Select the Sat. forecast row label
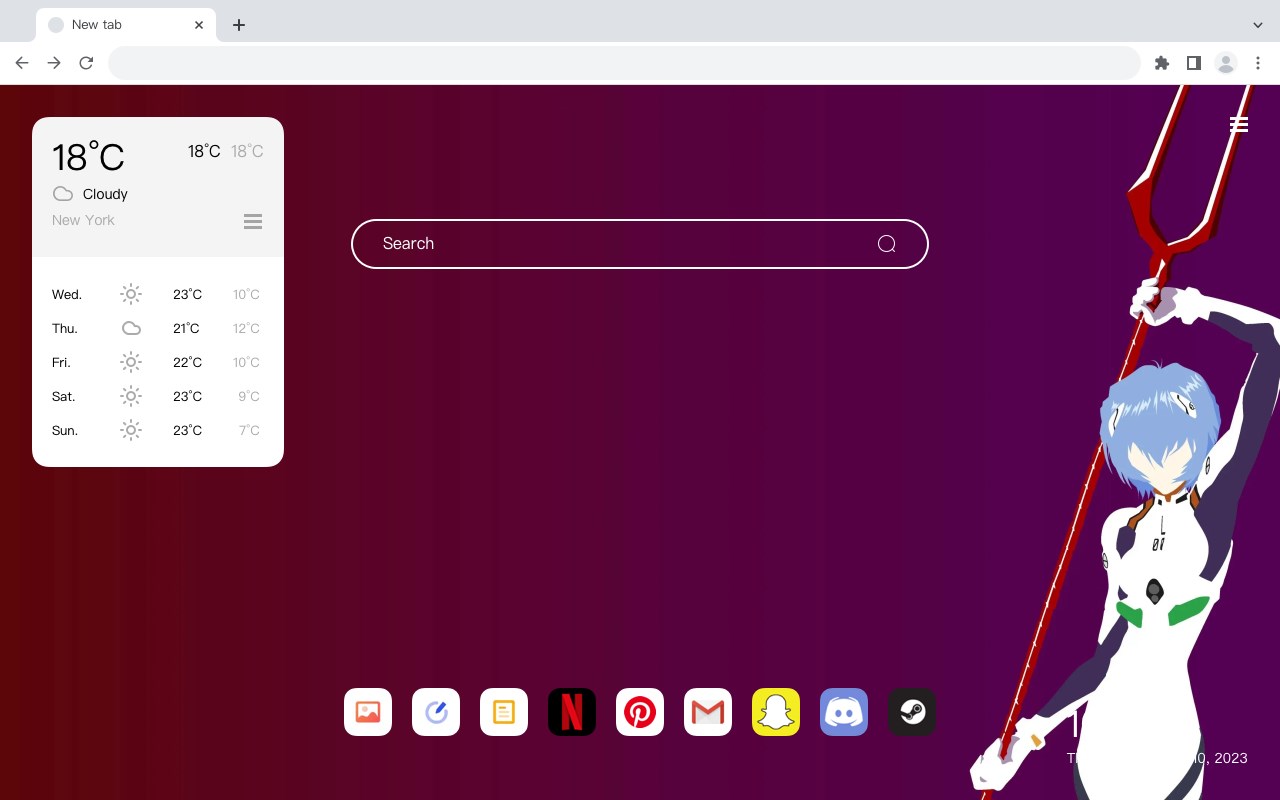Image resolution: width=1280 pixels, height=800 pixels. coord(64,396)
